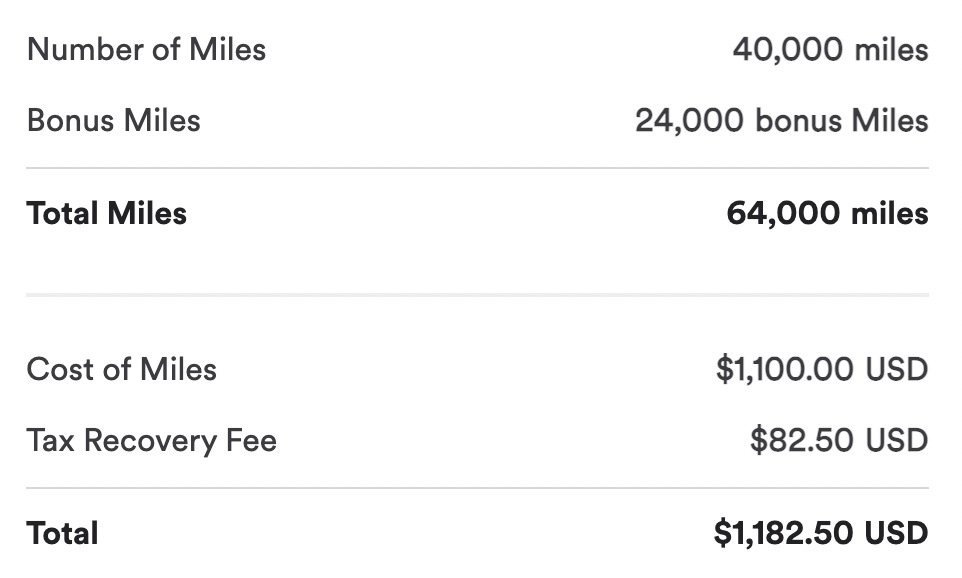The height and width of the screenshot is (578, 962).
Task: Click the $1,100.00 USD amount
Action: [x=821, y=369]
